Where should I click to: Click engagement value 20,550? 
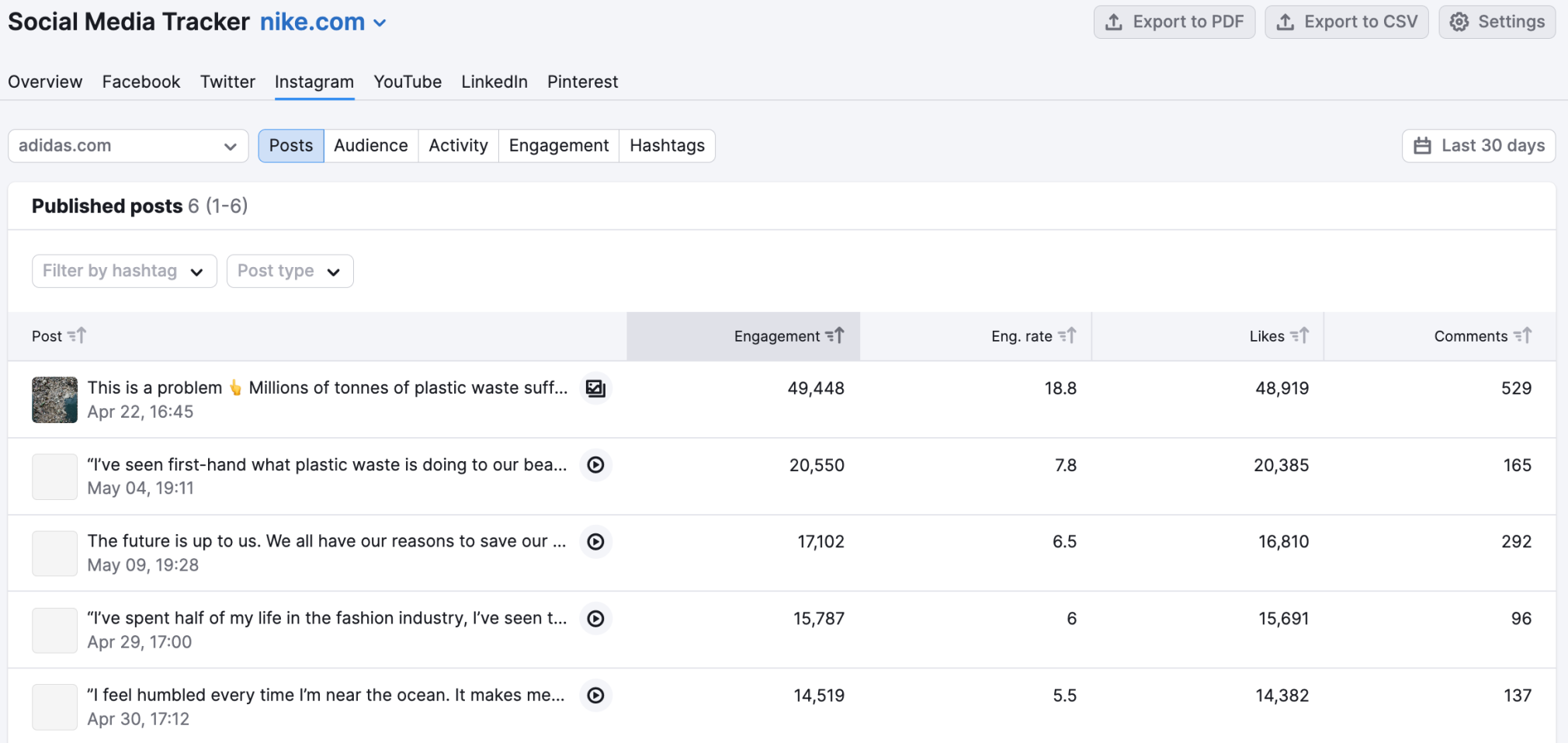[817, 465]
